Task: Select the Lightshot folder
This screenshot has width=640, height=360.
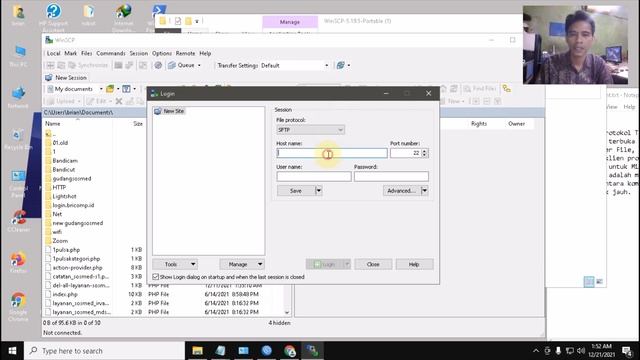Action: [64, 196]
